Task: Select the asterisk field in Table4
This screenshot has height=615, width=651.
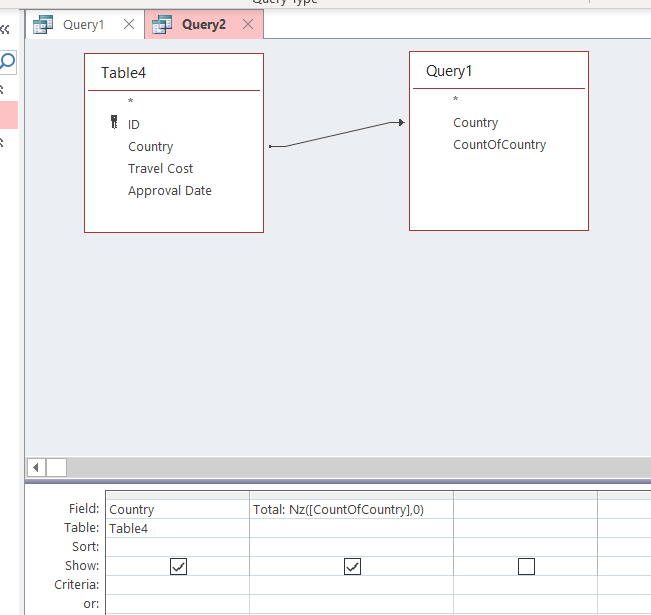Action: [x=130, y=101]
